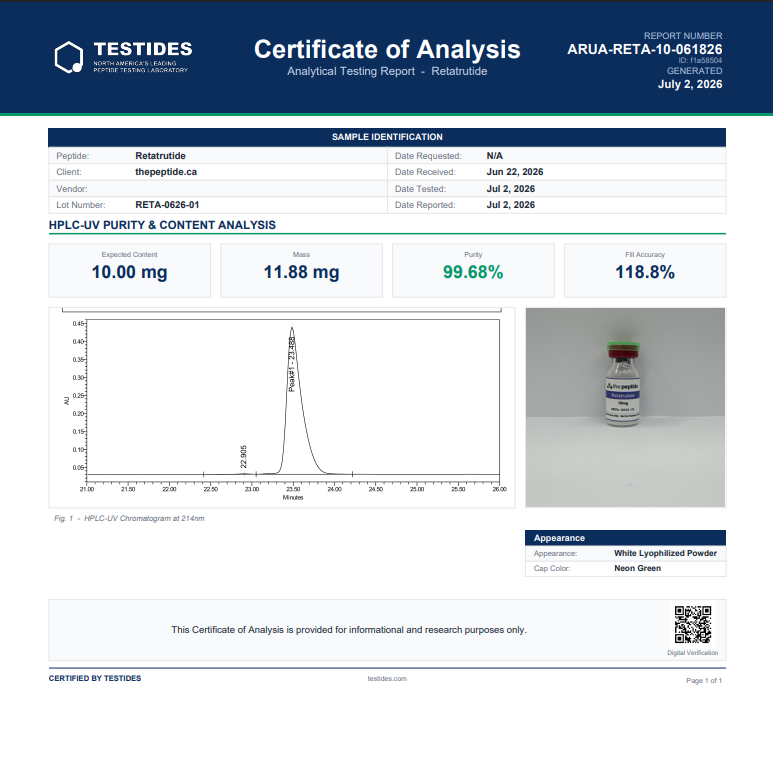
Task: Click Date Received value Jun 22, 2026
Action: point(515,172)
